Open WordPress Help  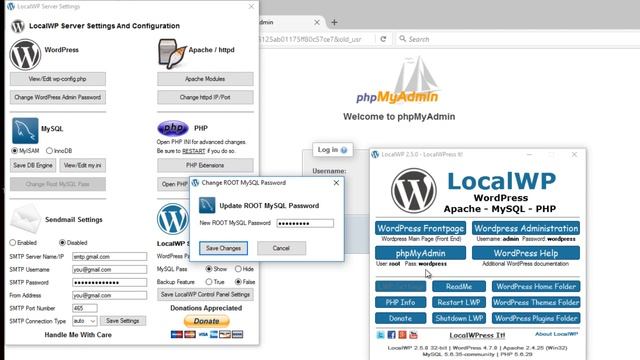[526, 253]
